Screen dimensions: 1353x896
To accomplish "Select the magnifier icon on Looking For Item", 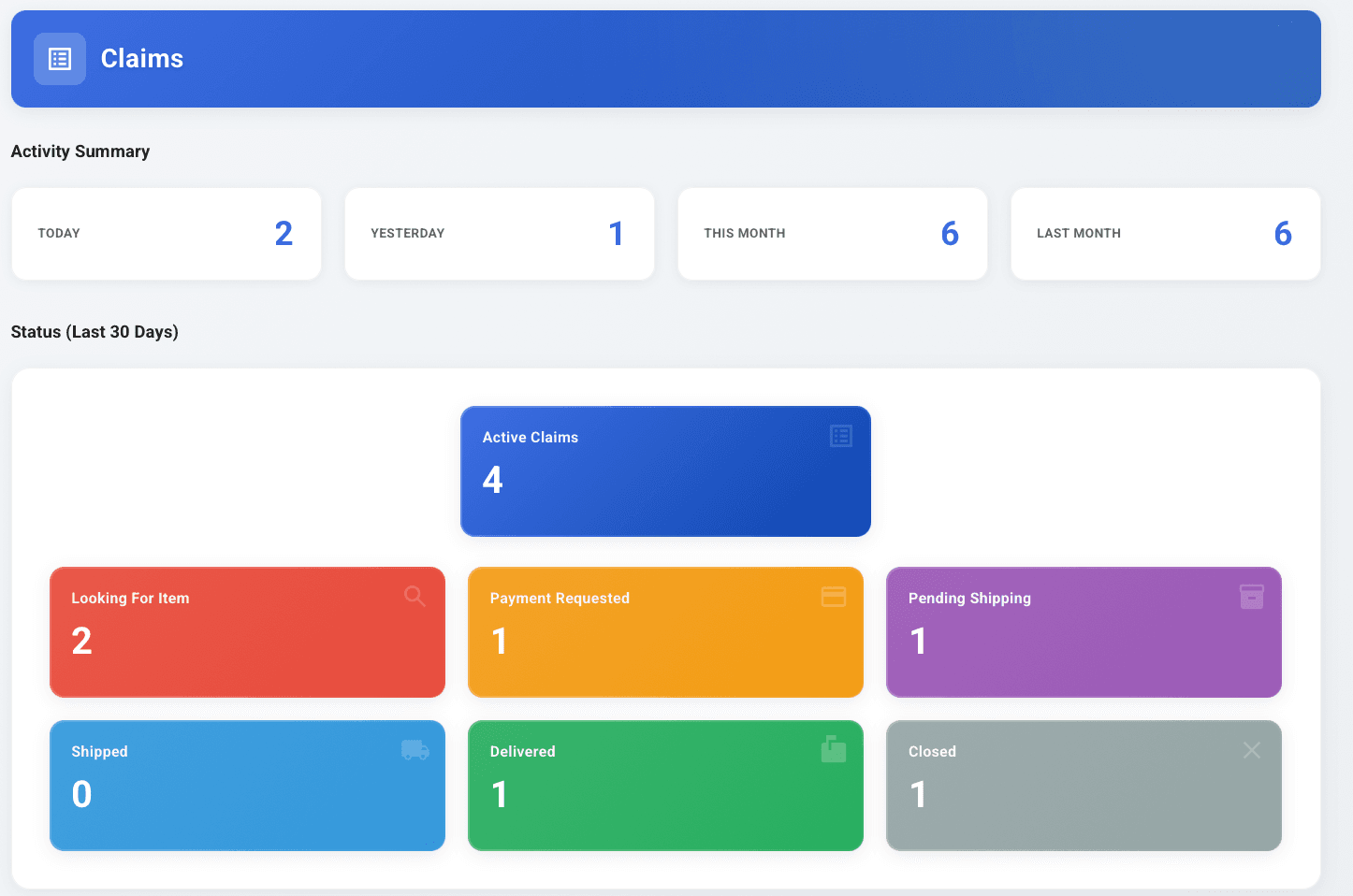I will click(415, 596).
